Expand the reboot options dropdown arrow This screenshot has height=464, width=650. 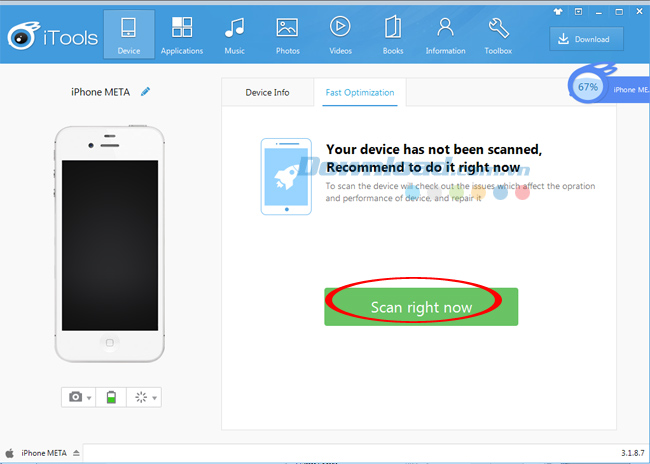point(154,398)
